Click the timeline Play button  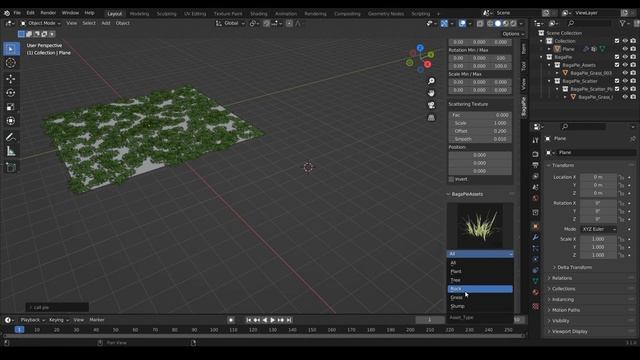point(273,320)
